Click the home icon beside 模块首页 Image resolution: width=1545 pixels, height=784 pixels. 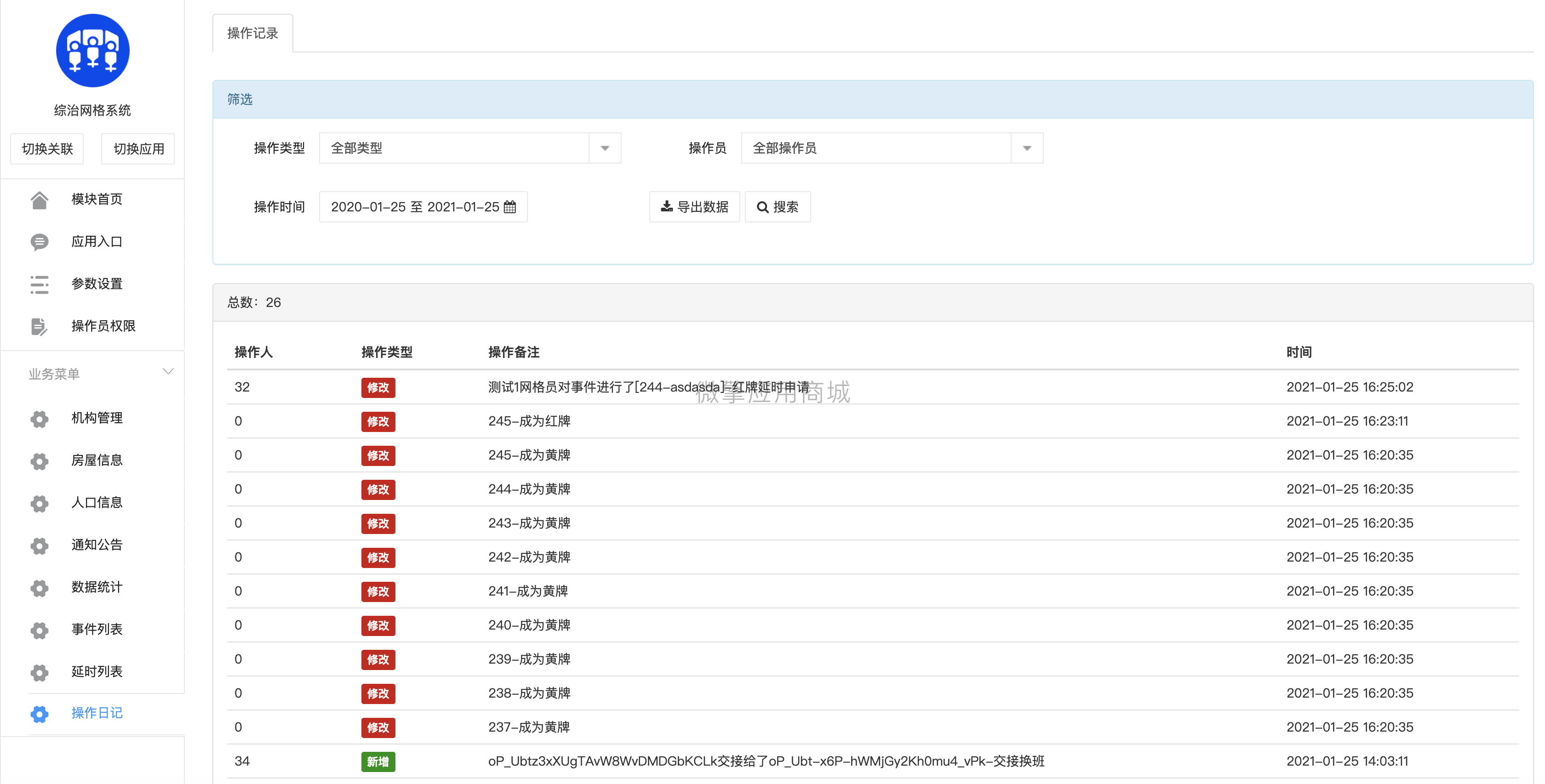coord(39,199)
